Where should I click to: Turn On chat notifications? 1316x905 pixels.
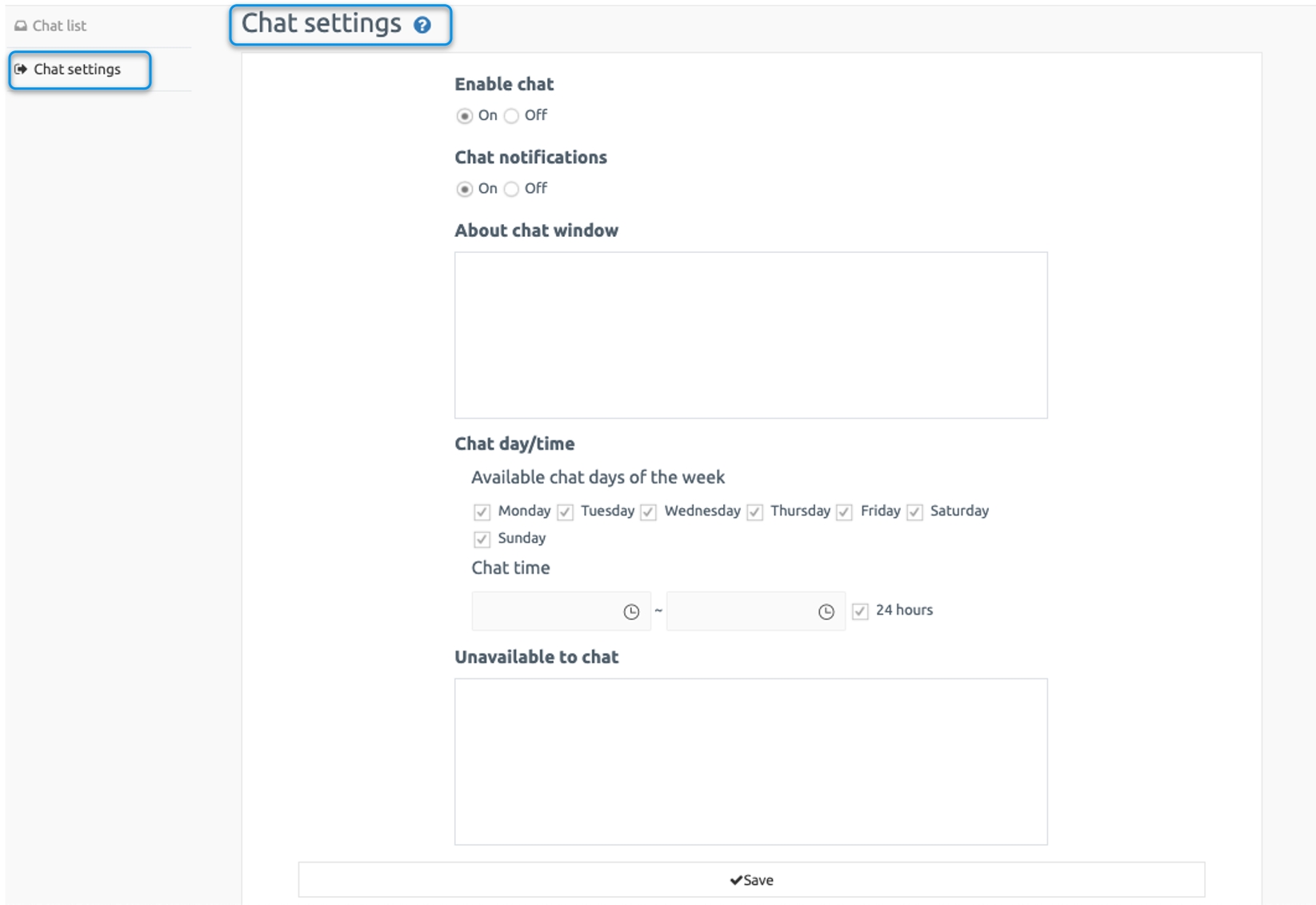pos(464,189)
